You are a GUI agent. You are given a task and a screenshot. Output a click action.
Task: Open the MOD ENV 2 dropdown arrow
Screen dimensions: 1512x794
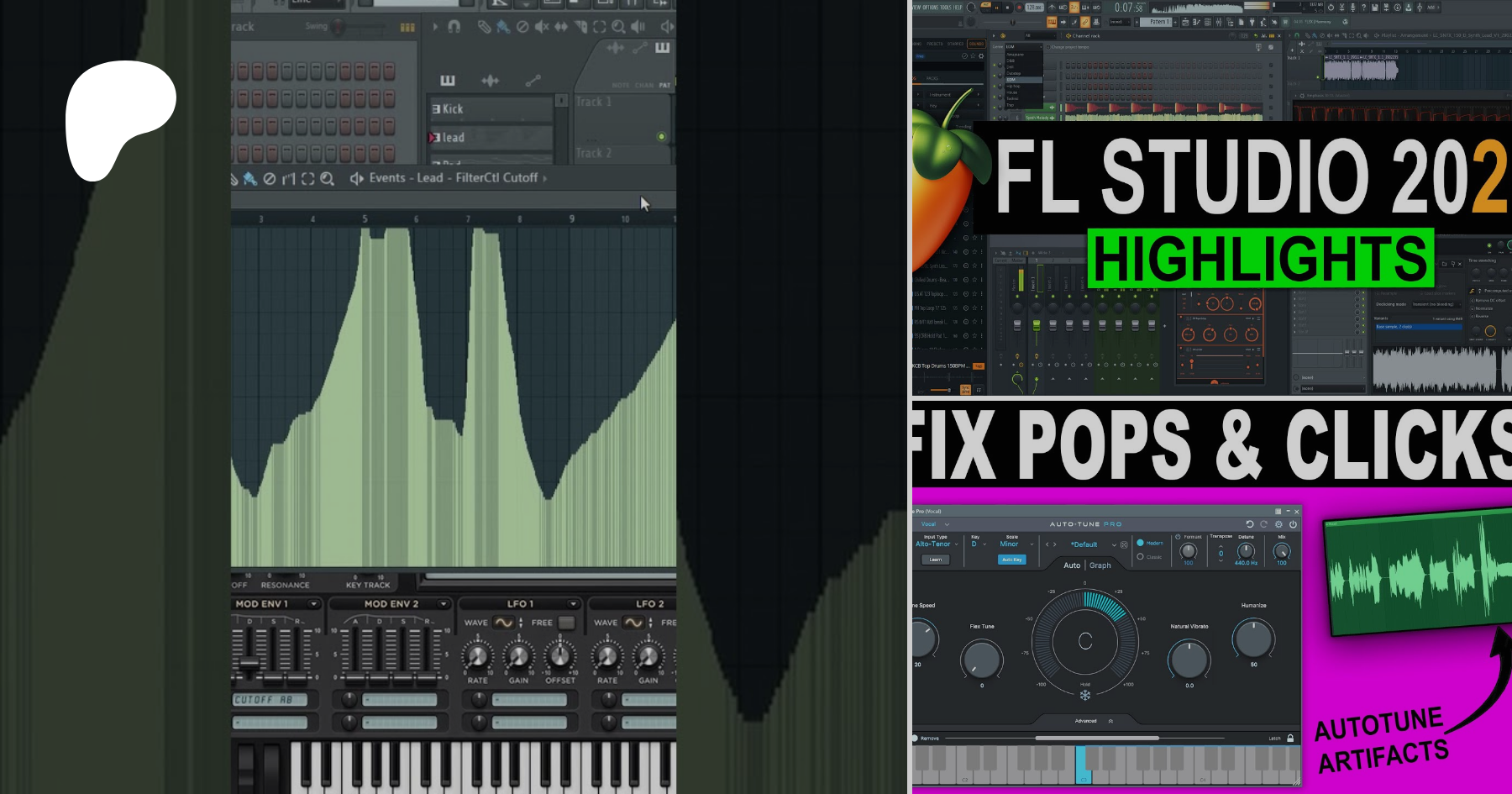444,603
